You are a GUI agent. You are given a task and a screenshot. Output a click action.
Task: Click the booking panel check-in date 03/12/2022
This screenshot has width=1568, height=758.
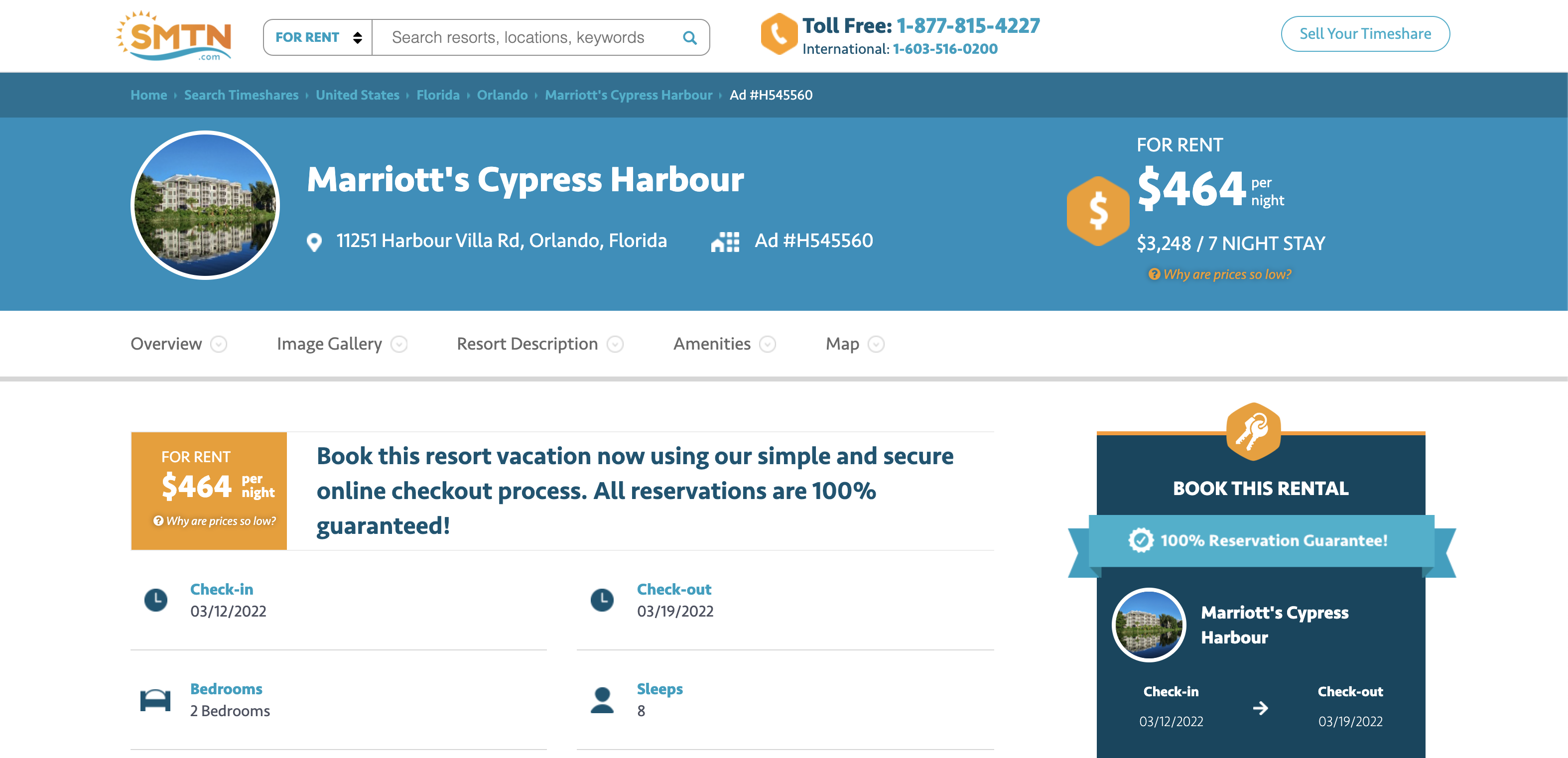point(1171,722)
